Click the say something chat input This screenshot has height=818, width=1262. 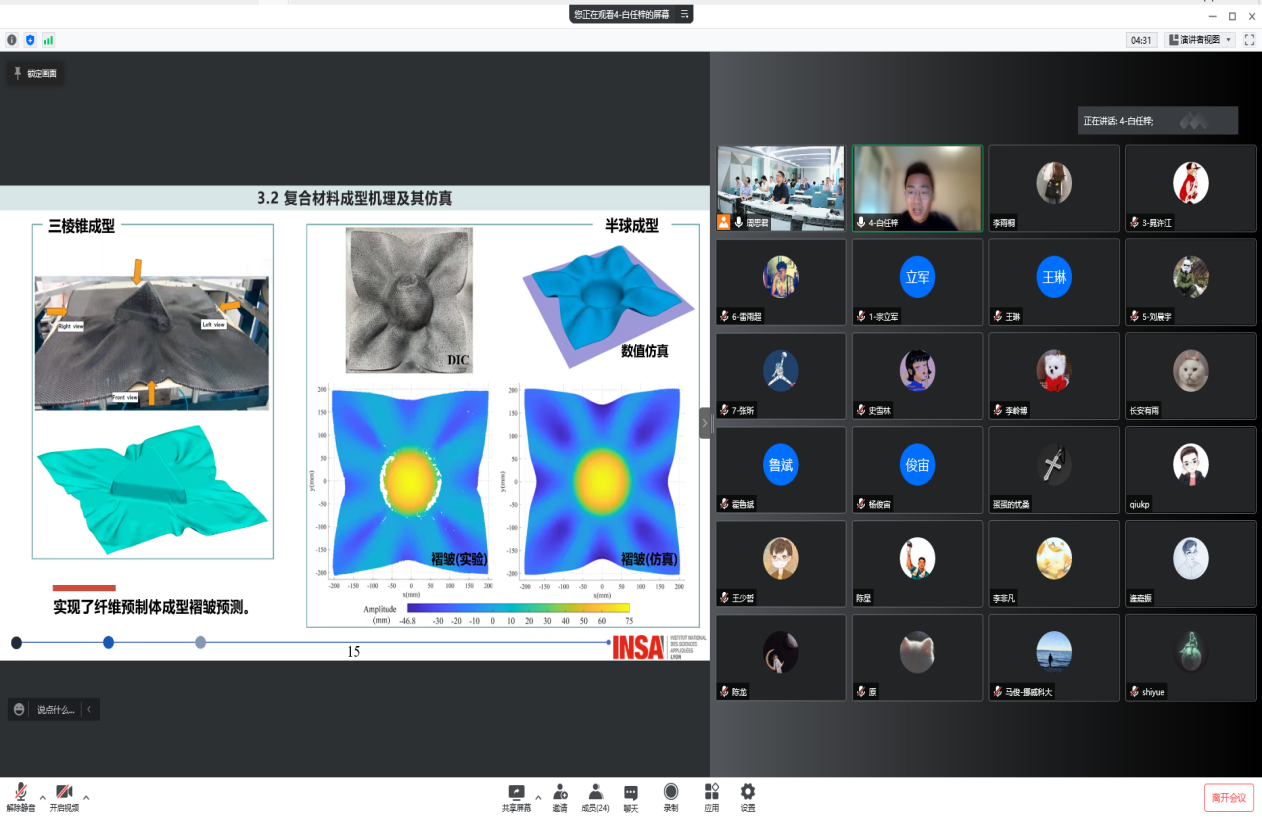pos(55,710)
